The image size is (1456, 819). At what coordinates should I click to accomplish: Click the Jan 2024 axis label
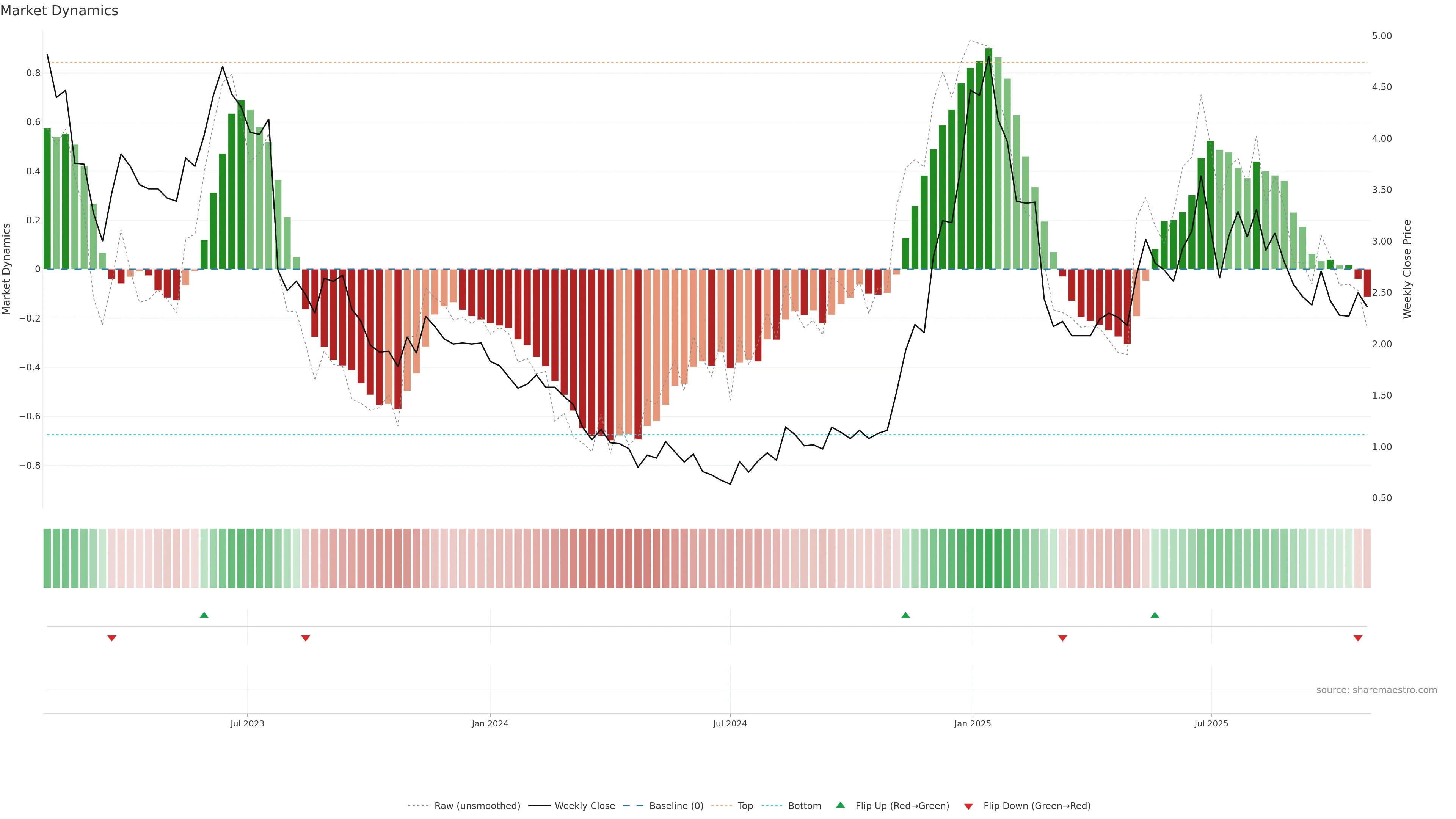(x=490, y=723)
